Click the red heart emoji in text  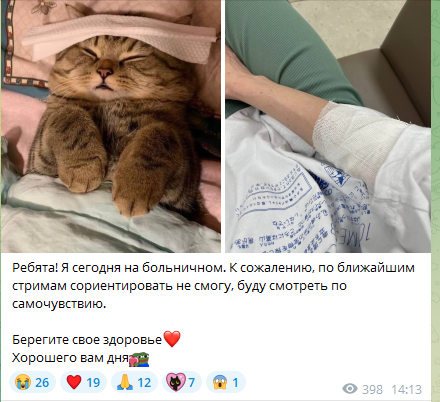click(172, 339)
